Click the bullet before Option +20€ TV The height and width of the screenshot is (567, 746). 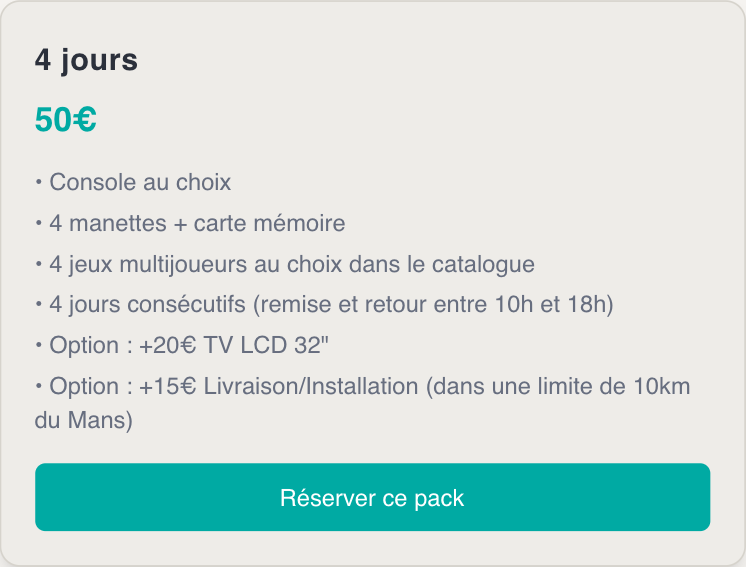coord(39,345)
